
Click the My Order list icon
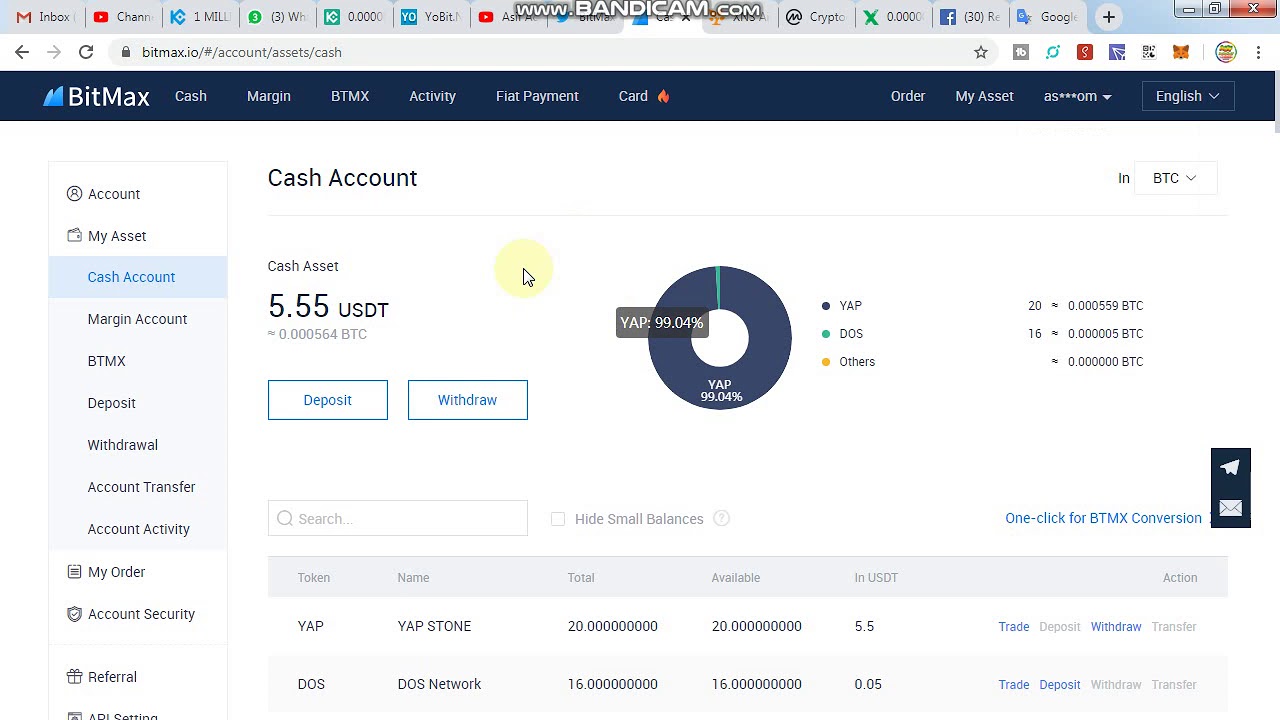click(x=74, y=571)
